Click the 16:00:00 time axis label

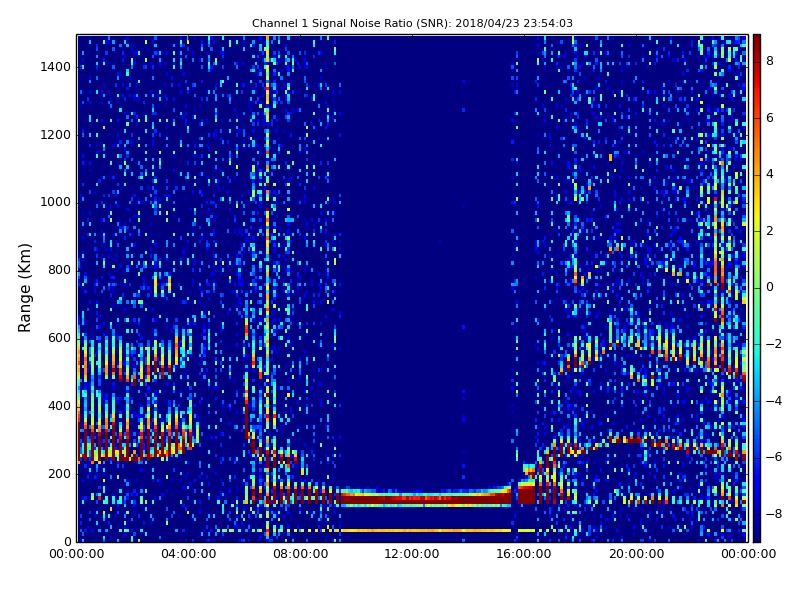[524, 554]
